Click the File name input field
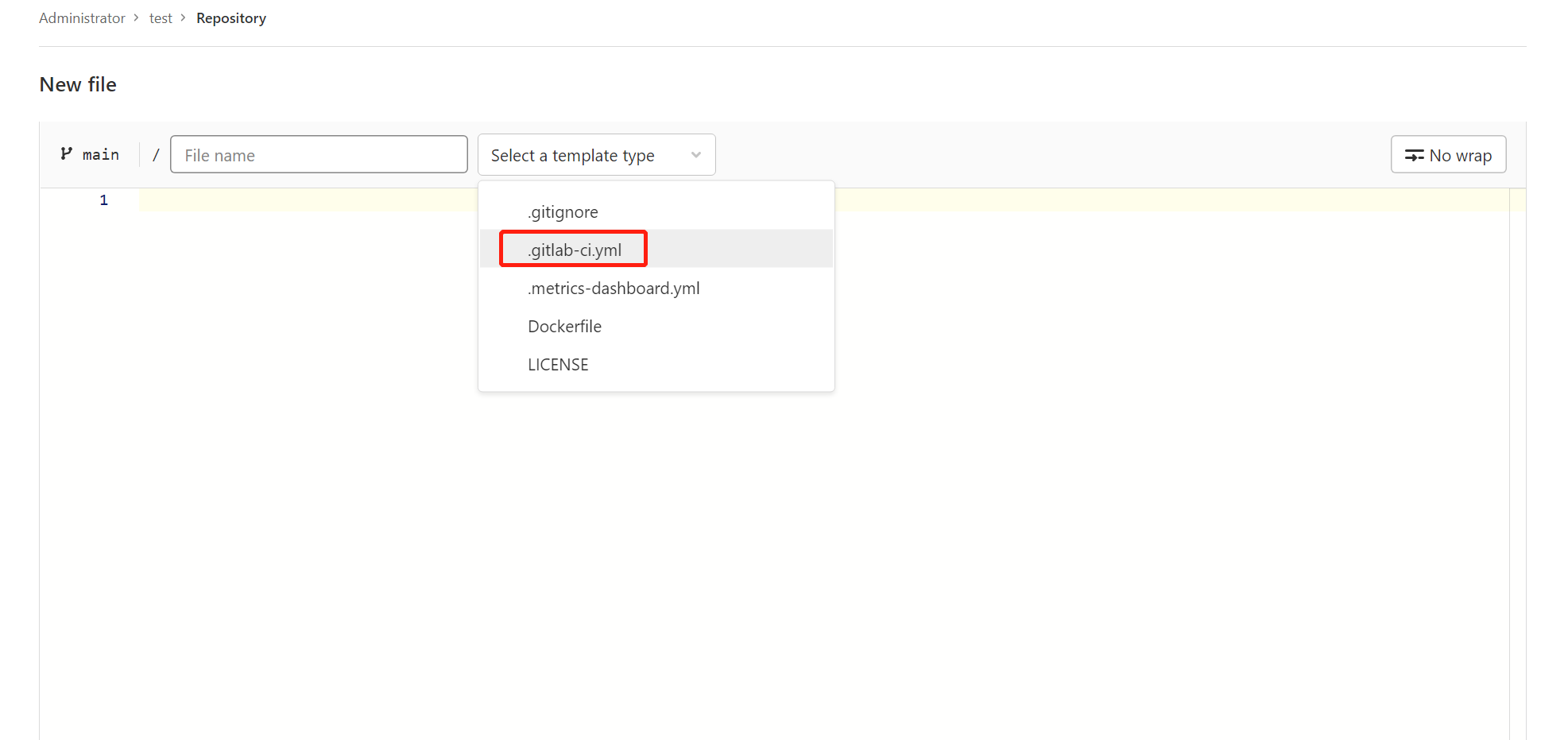The image size is (1568, 740). [x=319, y=154]
